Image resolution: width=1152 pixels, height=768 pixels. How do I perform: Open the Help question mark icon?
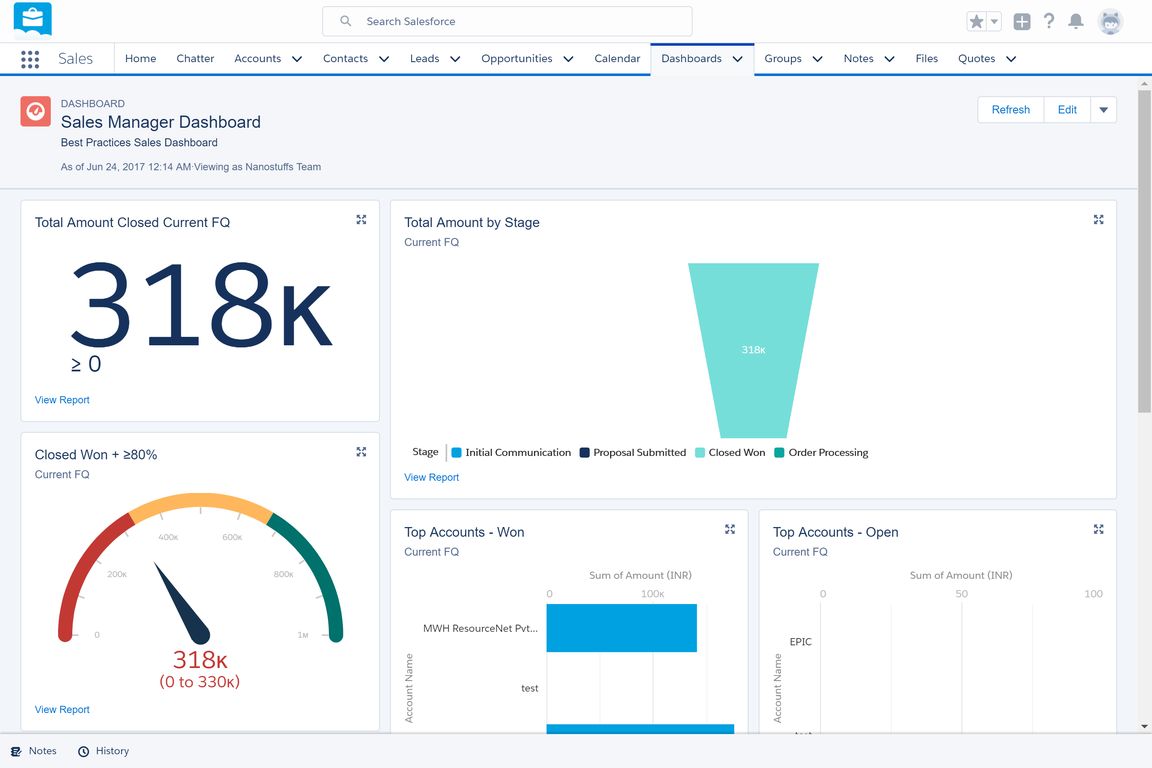pyautogui.click(x=1049, y=21)
